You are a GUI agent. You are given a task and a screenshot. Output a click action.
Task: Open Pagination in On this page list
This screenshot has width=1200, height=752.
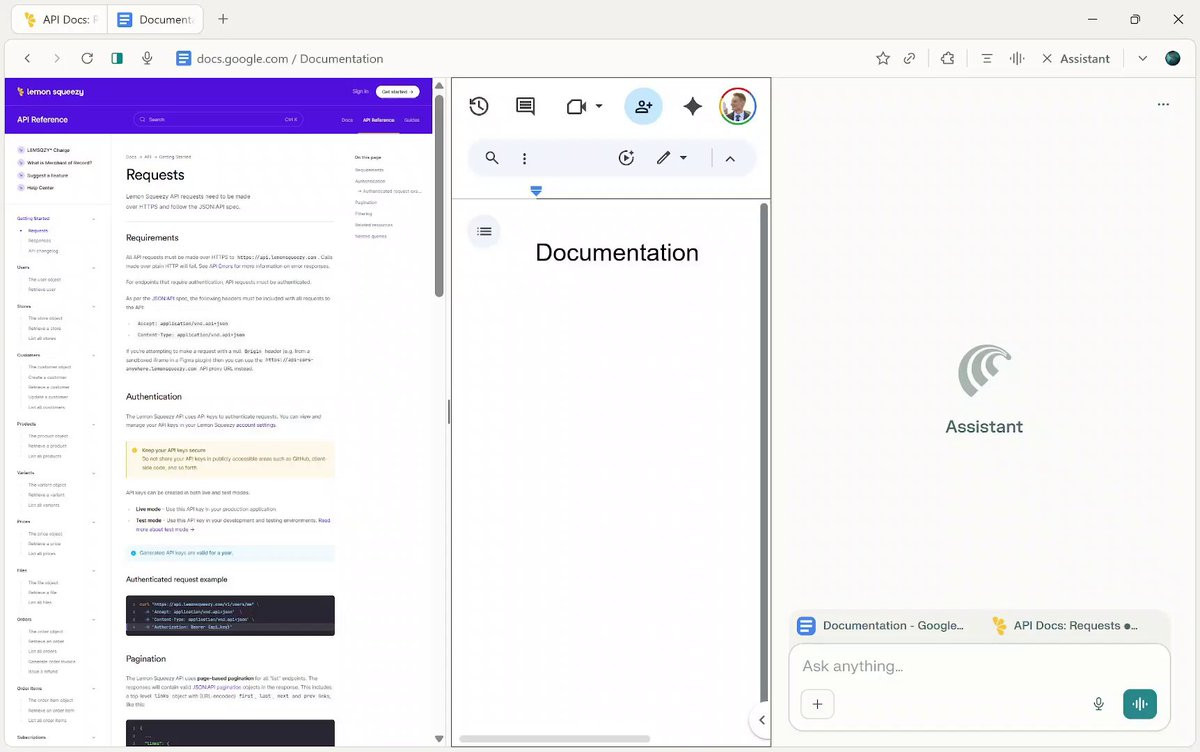[x=366, y=202]
